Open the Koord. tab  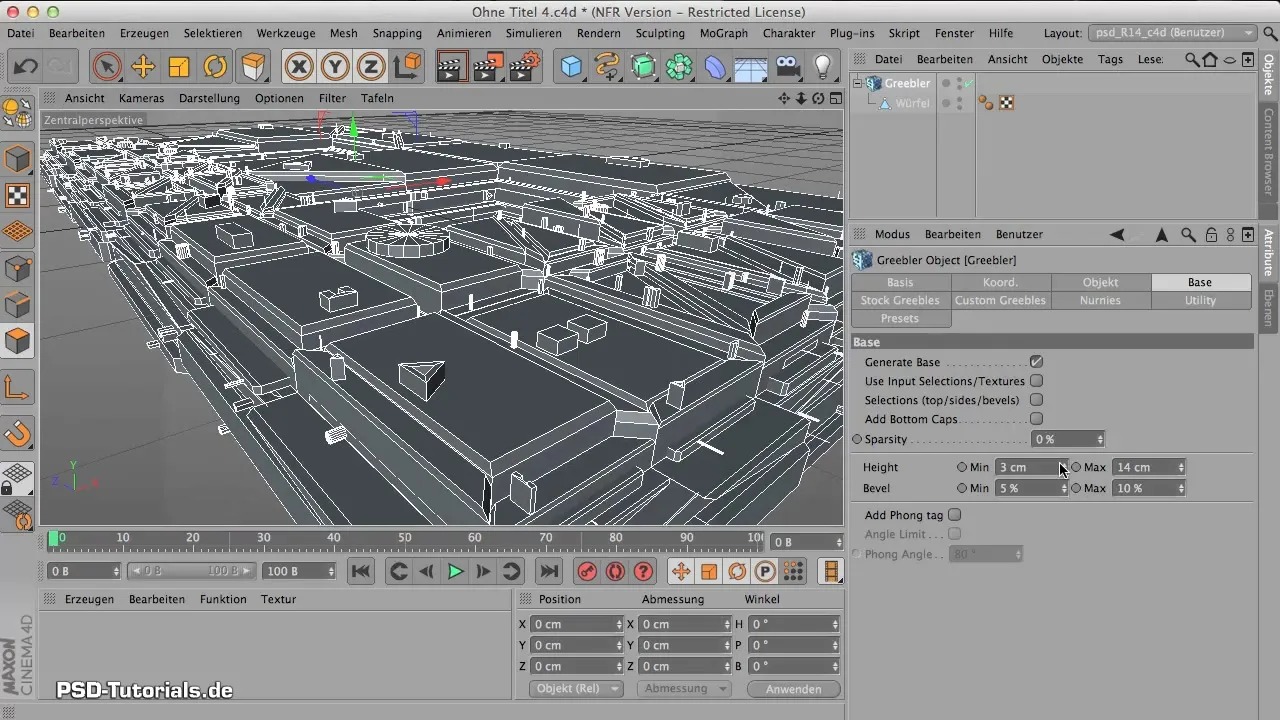[x=1000, y=282]
